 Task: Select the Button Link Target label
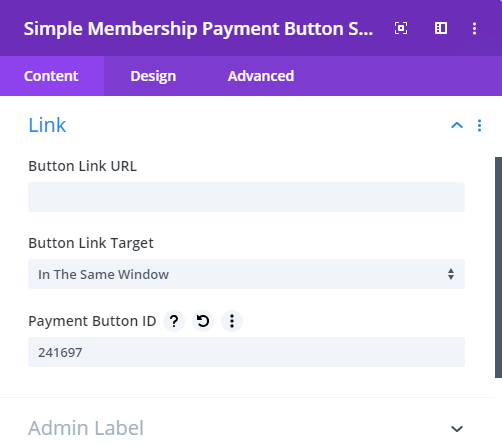tap(91, 243)
